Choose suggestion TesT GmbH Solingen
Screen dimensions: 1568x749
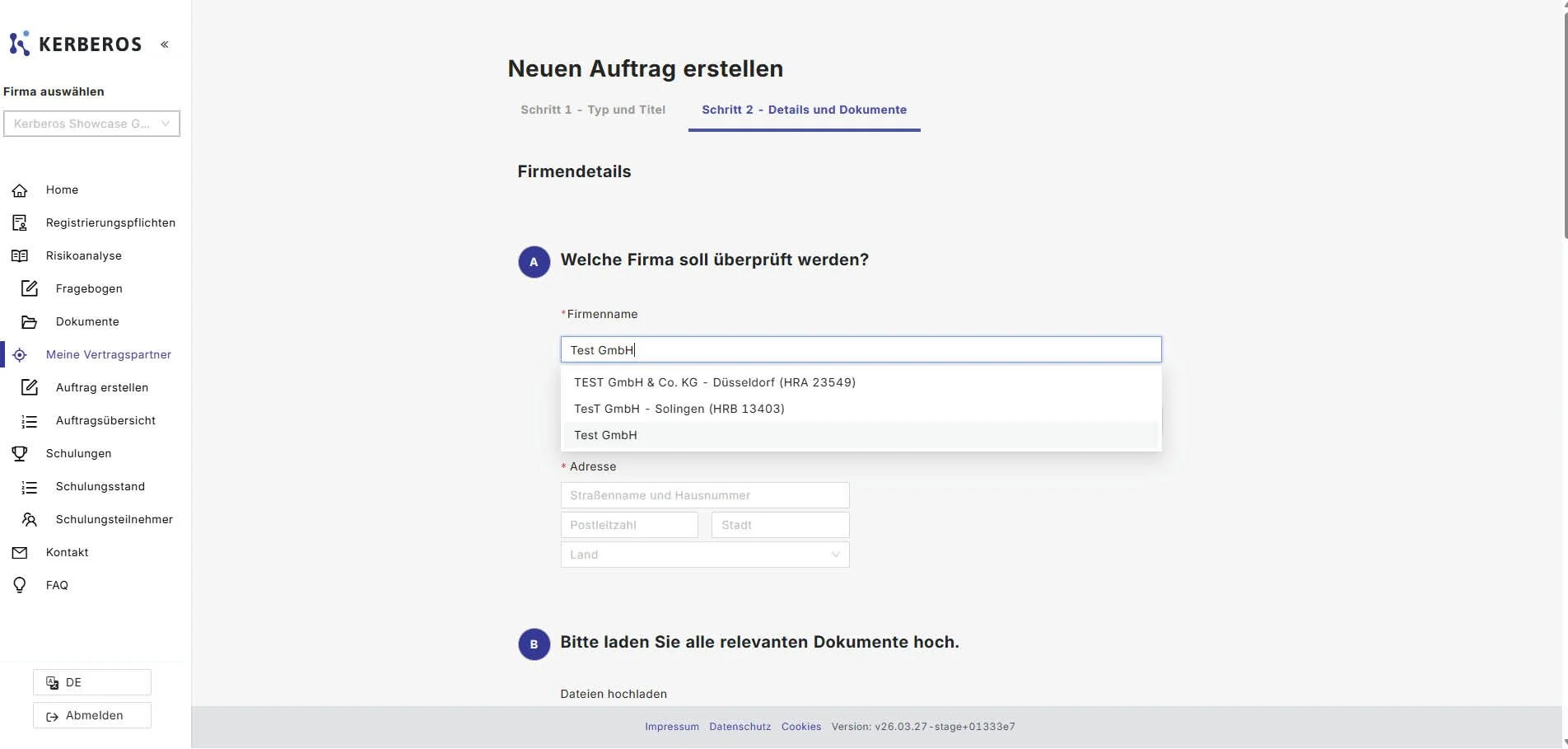click(861, 409)
